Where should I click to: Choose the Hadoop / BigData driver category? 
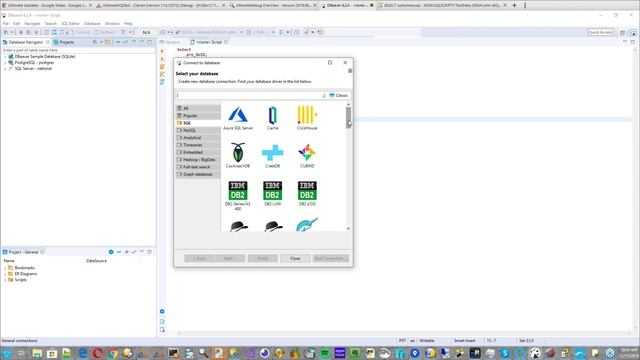(198, 160)
